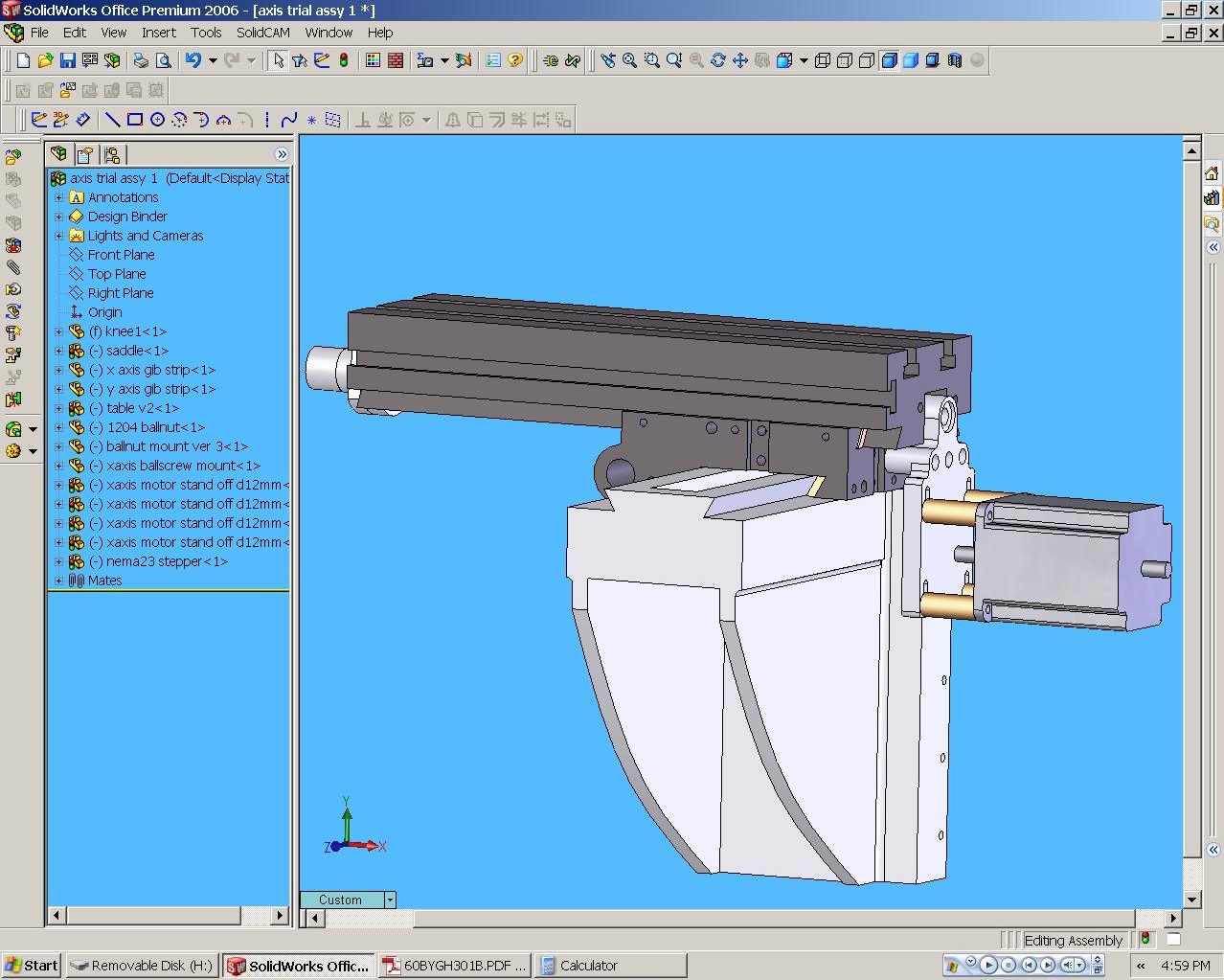The height and width of the screenshot is (980, 1224).
Task: Click the Print Preview icon
Action: 164,60
